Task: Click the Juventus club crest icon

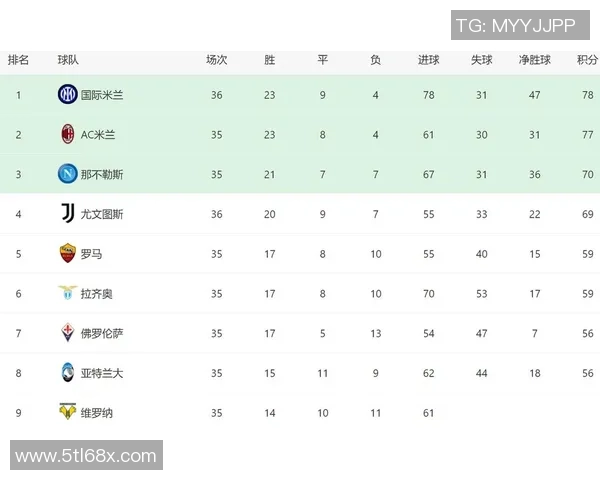Action: (67, 214)
